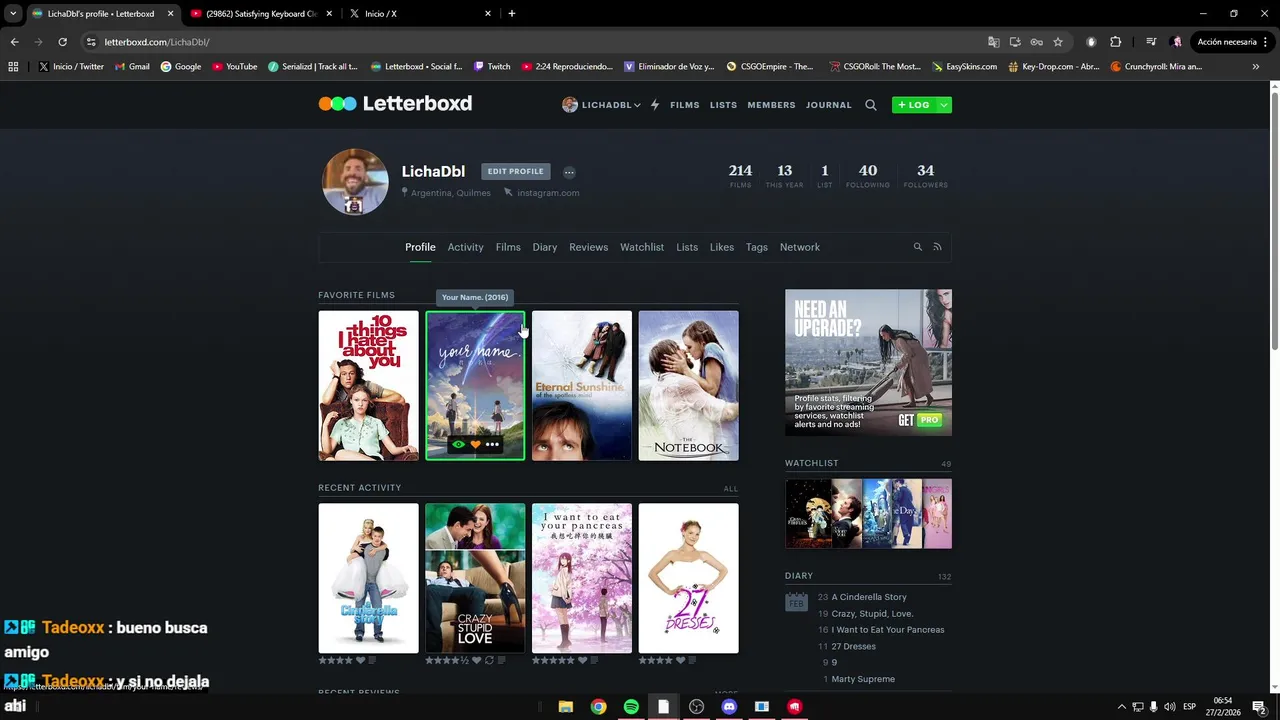Open The Notebook poster
Image resolution: width=1280 pixels, height=720 pixels.
(689, 386)
